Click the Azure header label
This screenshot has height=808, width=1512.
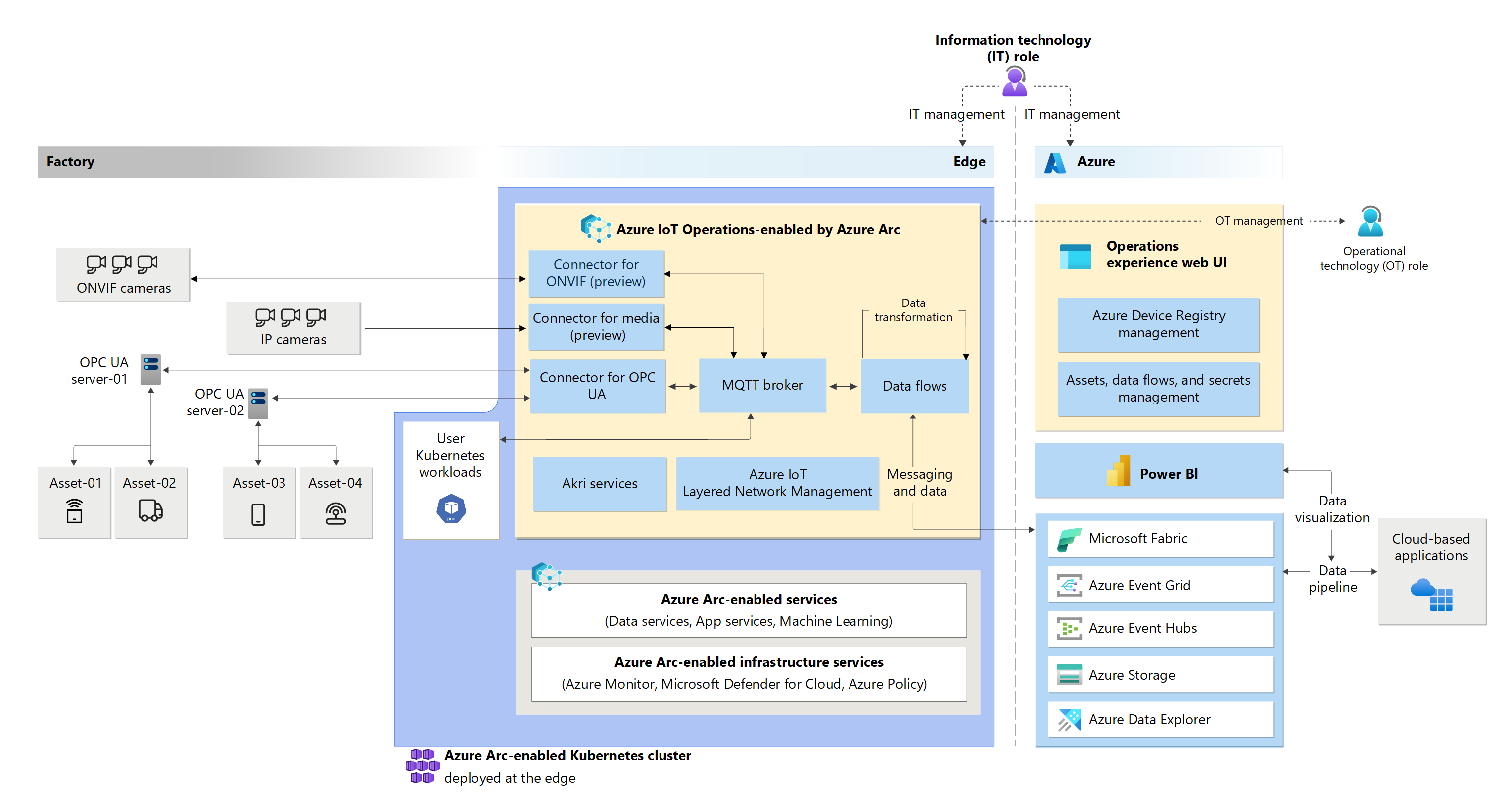[1096, 162]
